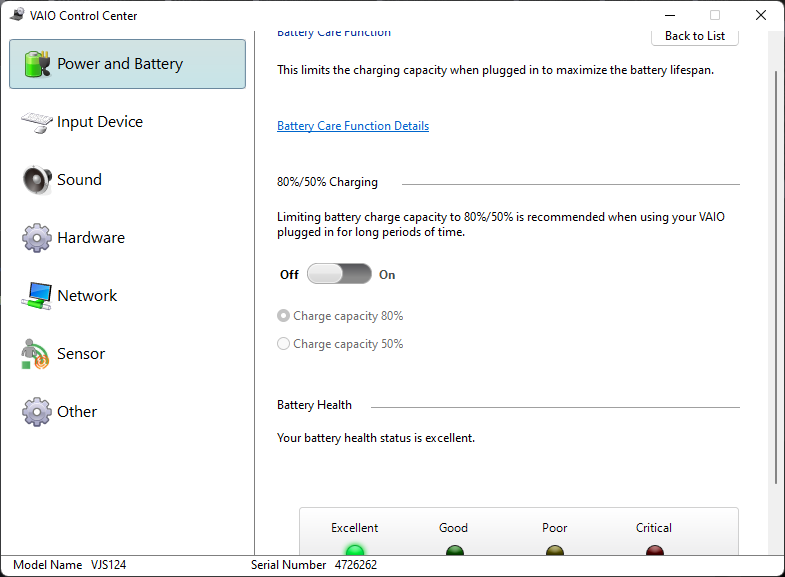Toggle the 80%/50% Charging switch
The image size is (785, 577).
339,274
